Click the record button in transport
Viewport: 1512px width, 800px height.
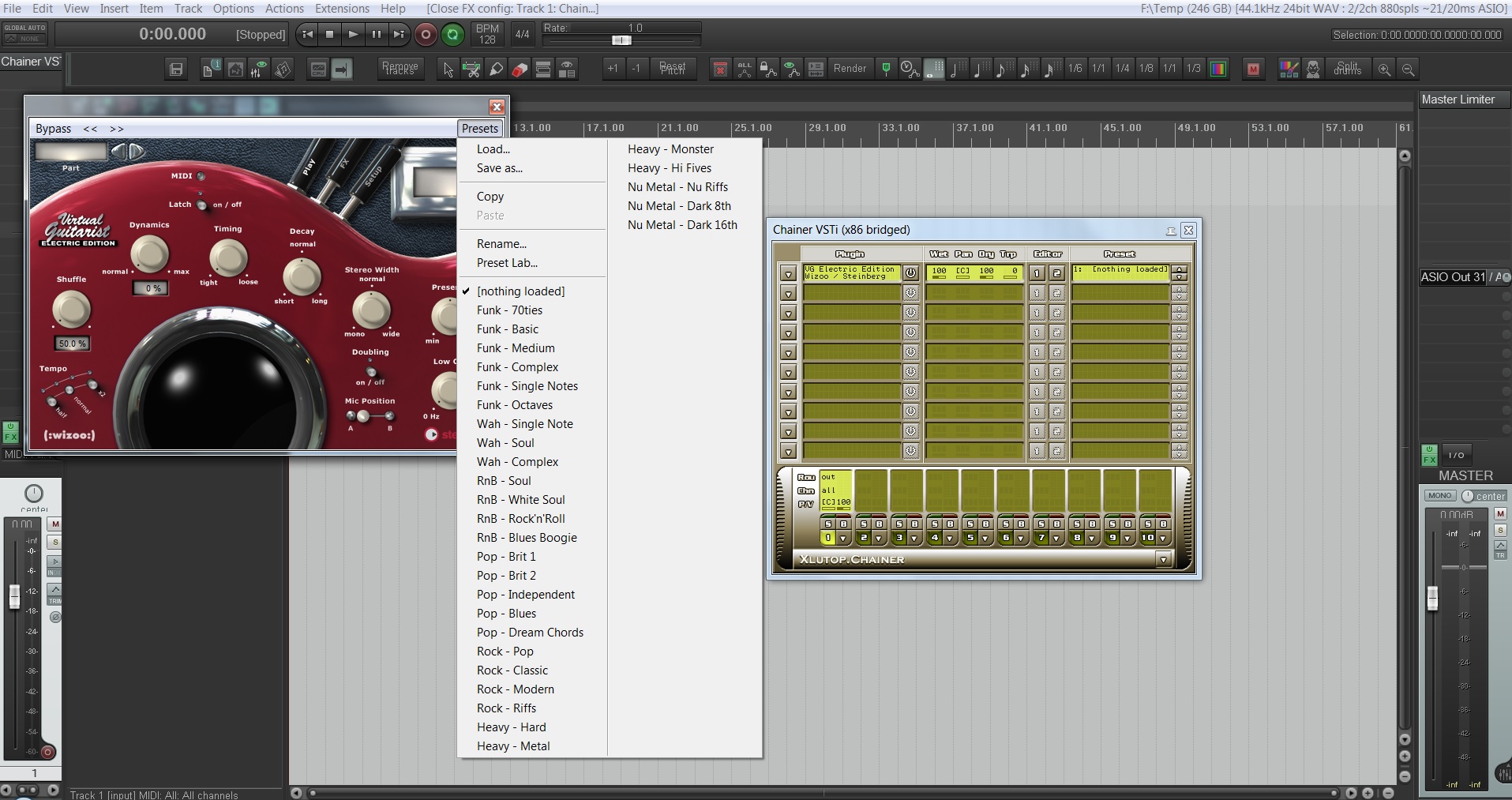click(x=426, y=34)
